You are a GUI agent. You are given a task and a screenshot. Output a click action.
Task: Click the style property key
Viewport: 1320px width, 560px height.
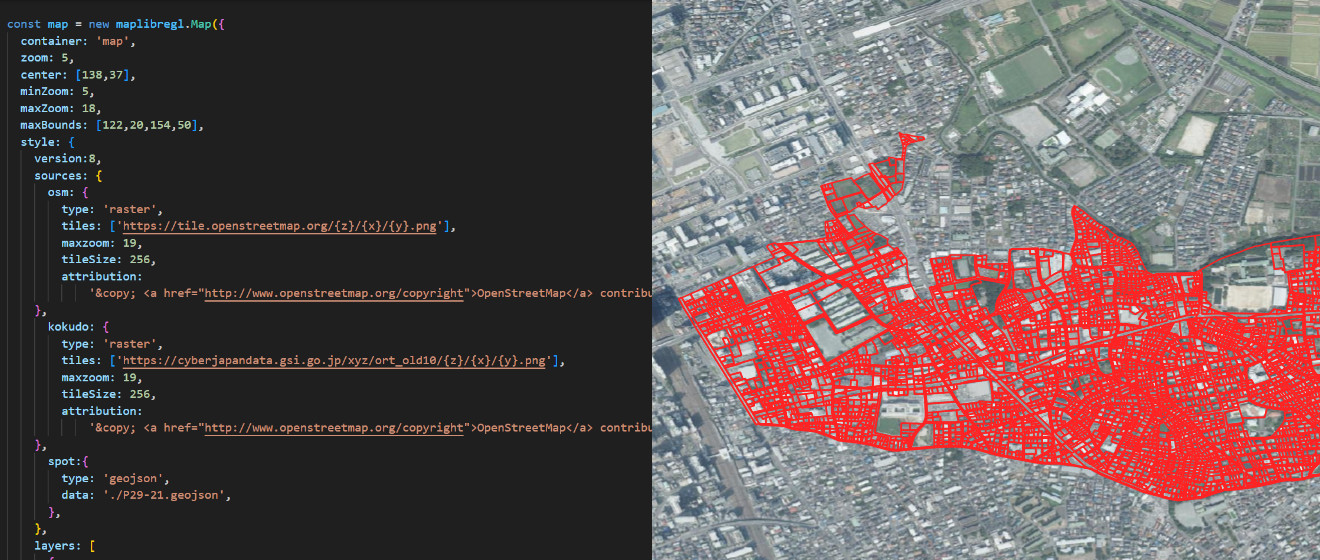pos(40,142)
